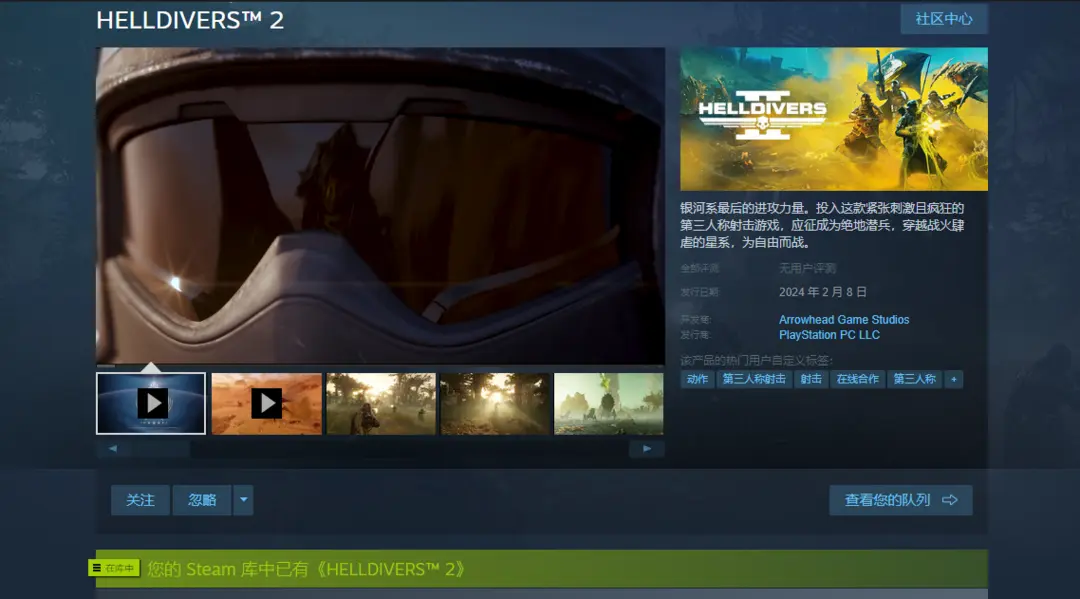
Task: Click the 忽略 ignore button
Action: (202, 500)
